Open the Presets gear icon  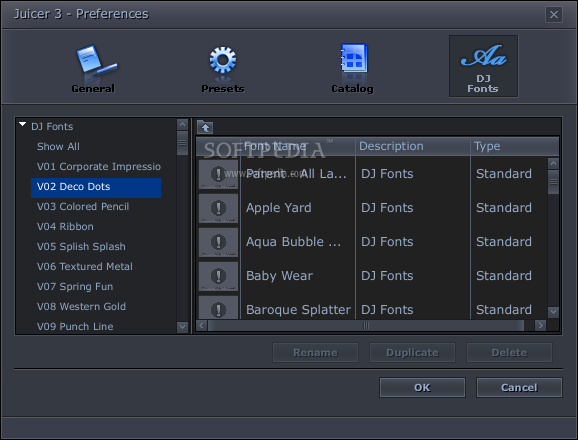tap(223, 68)
